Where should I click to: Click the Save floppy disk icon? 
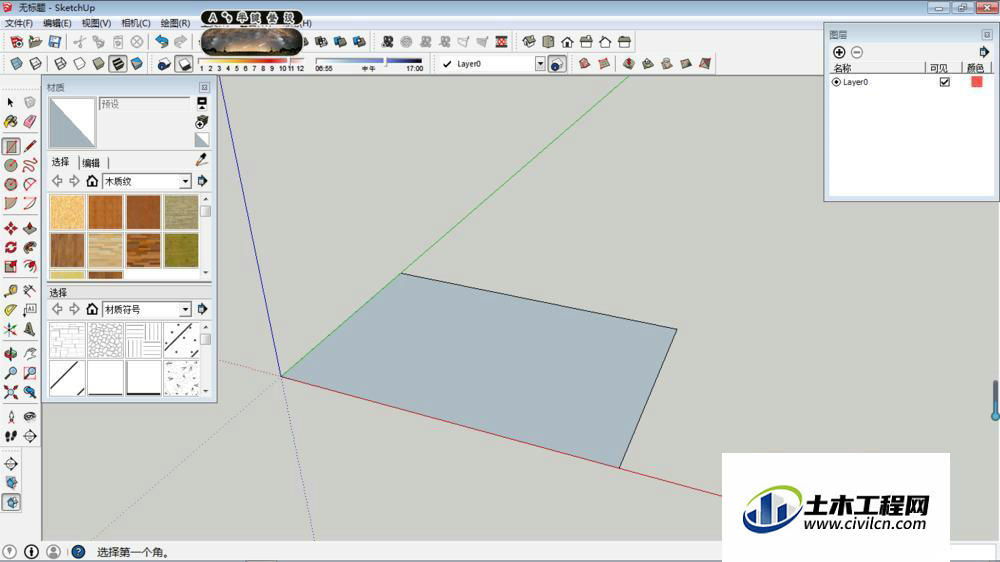(x=55, y=42)
